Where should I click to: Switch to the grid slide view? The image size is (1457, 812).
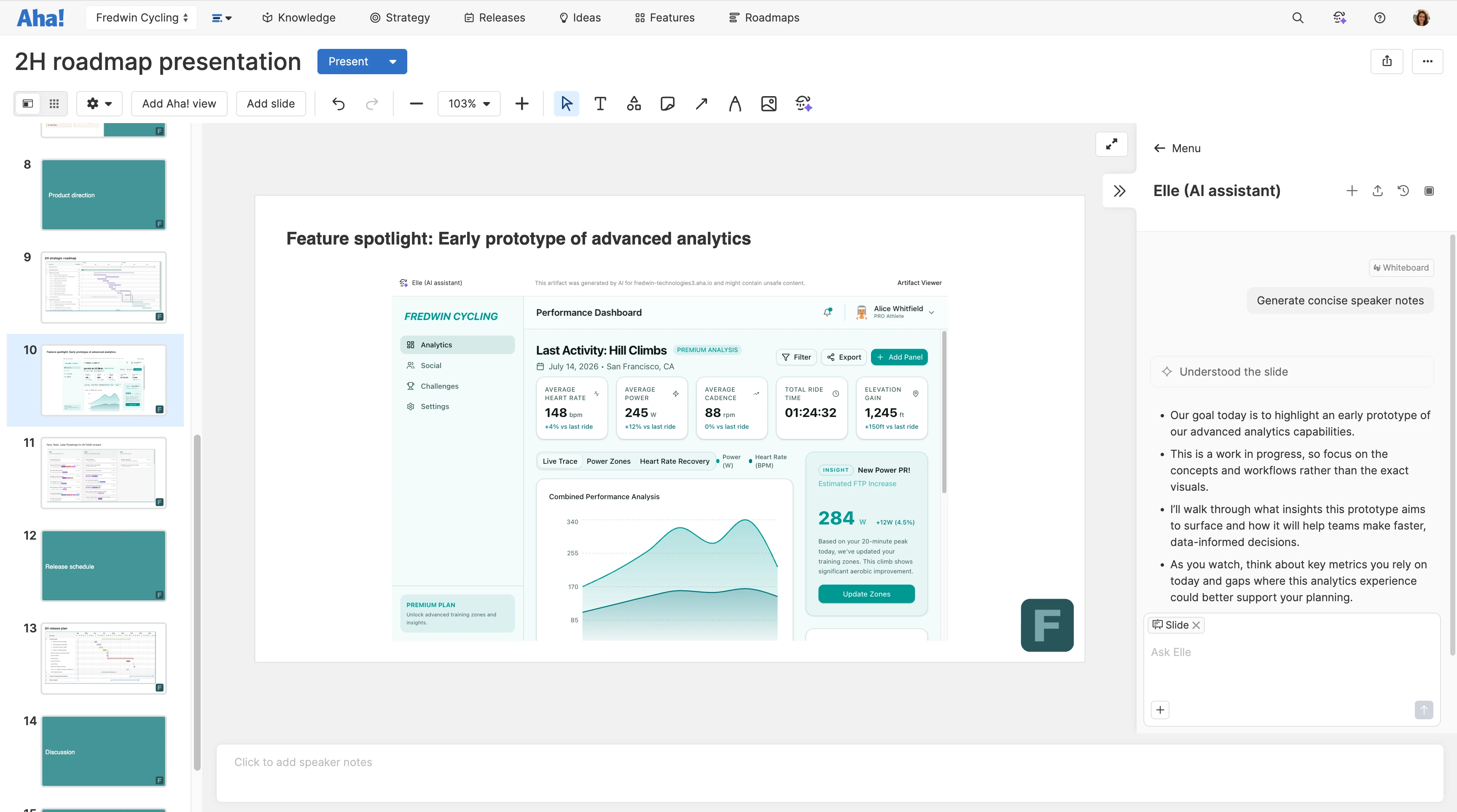(53, 103)
